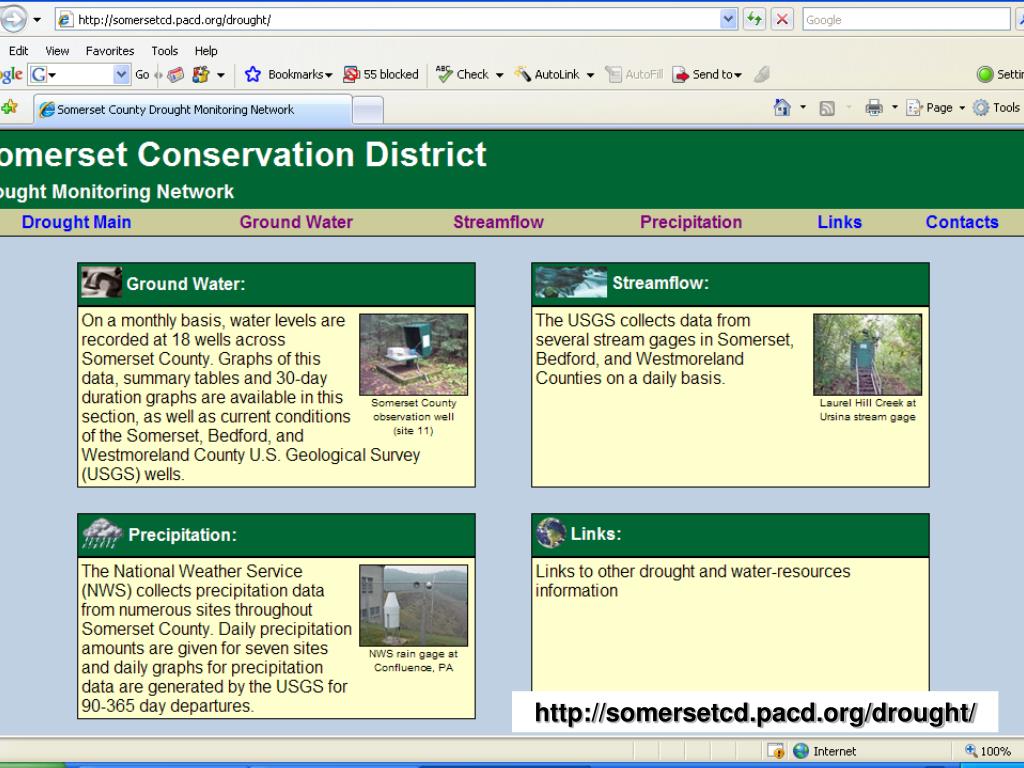Viewport: 1024px width, 768px height.
Task: Click the Ground Water section header icon
Action: [101, 282]
